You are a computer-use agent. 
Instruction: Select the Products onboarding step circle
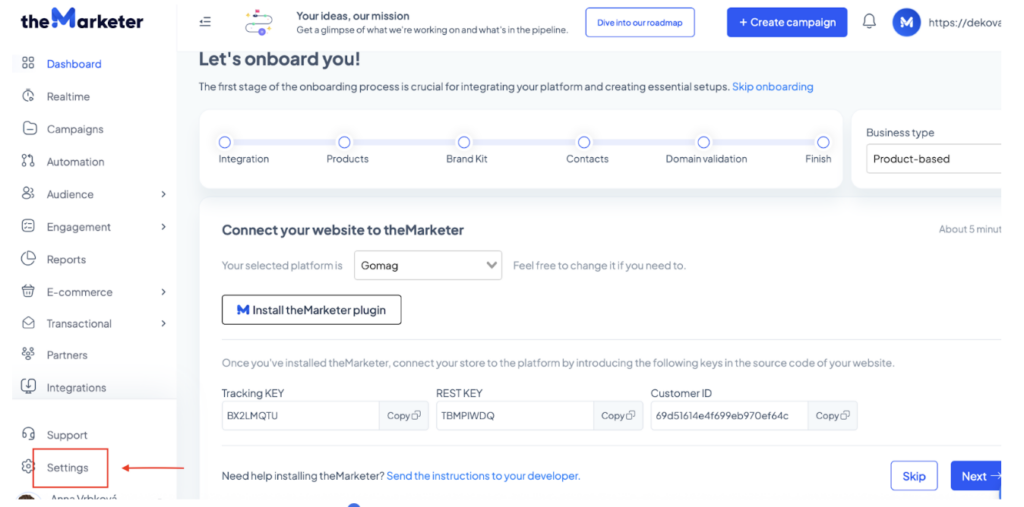pos(344,142)
